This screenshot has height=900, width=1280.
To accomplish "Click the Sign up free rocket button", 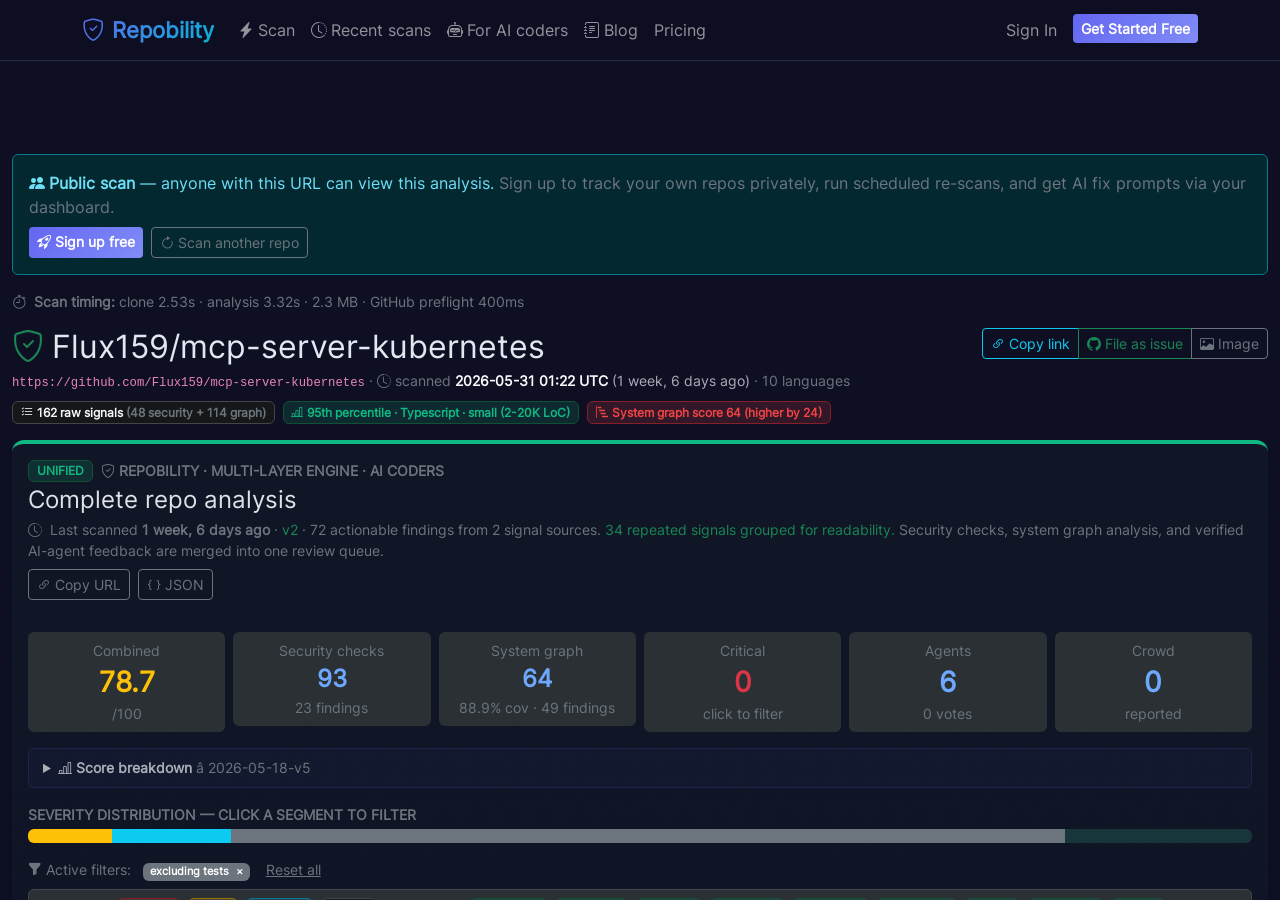I will pyautogui.click(x=86, y=242).
